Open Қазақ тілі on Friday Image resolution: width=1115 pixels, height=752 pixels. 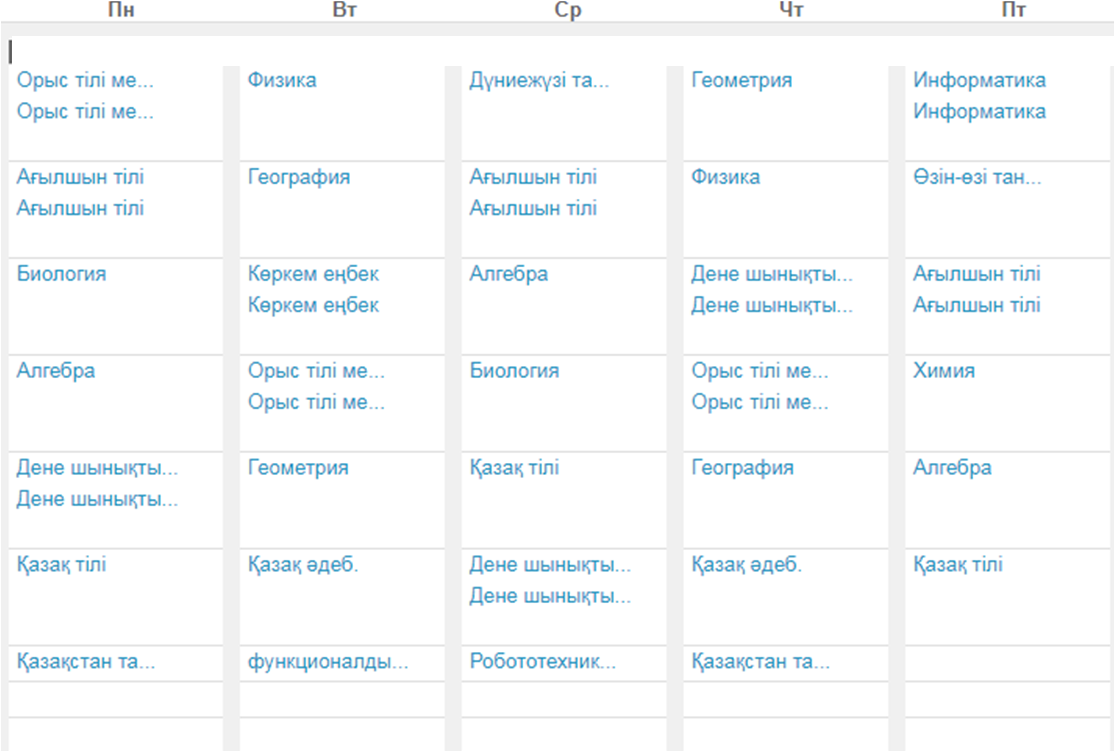(x=958, y=565)
